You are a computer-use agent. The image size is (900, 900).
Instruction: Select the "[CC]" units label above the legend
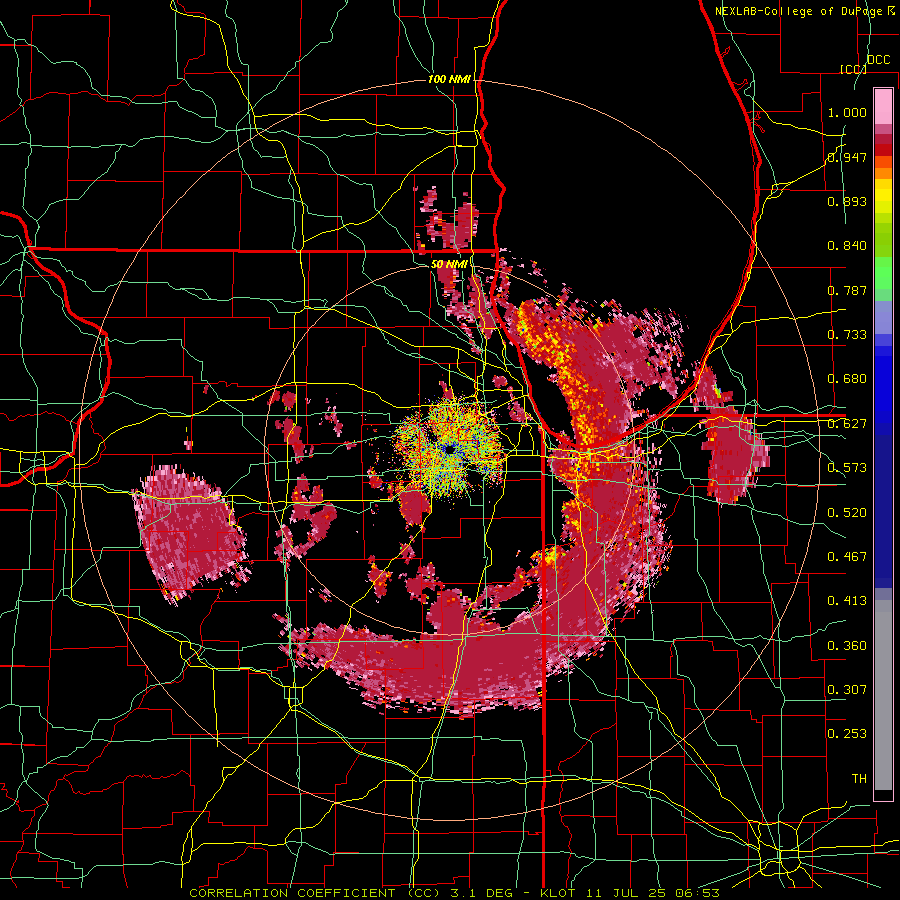pyautogui.click(x=853, y=69)
